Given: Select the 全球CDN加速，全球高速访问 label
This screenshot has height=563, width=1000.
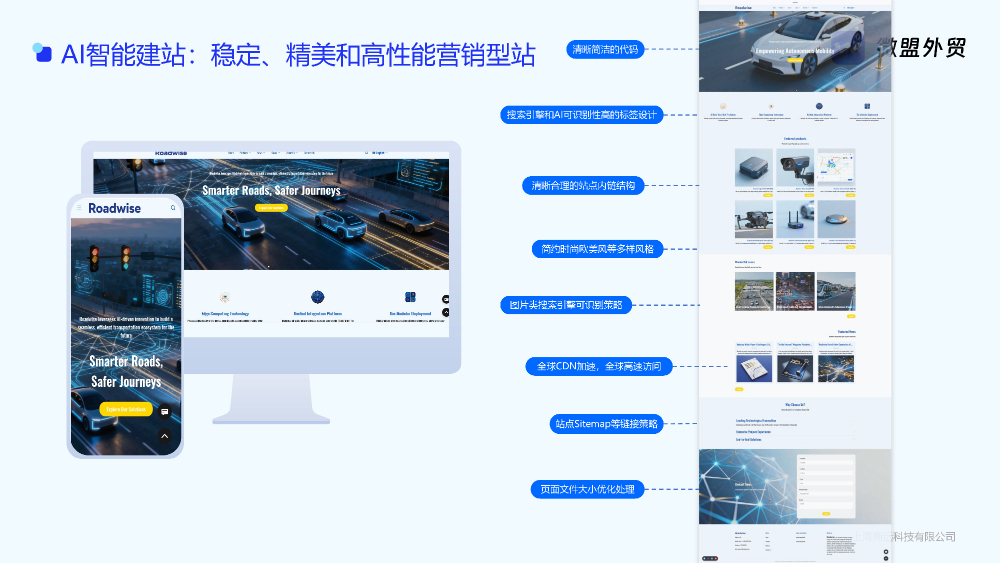Looking at the screenshot, I should pos(599,366).
